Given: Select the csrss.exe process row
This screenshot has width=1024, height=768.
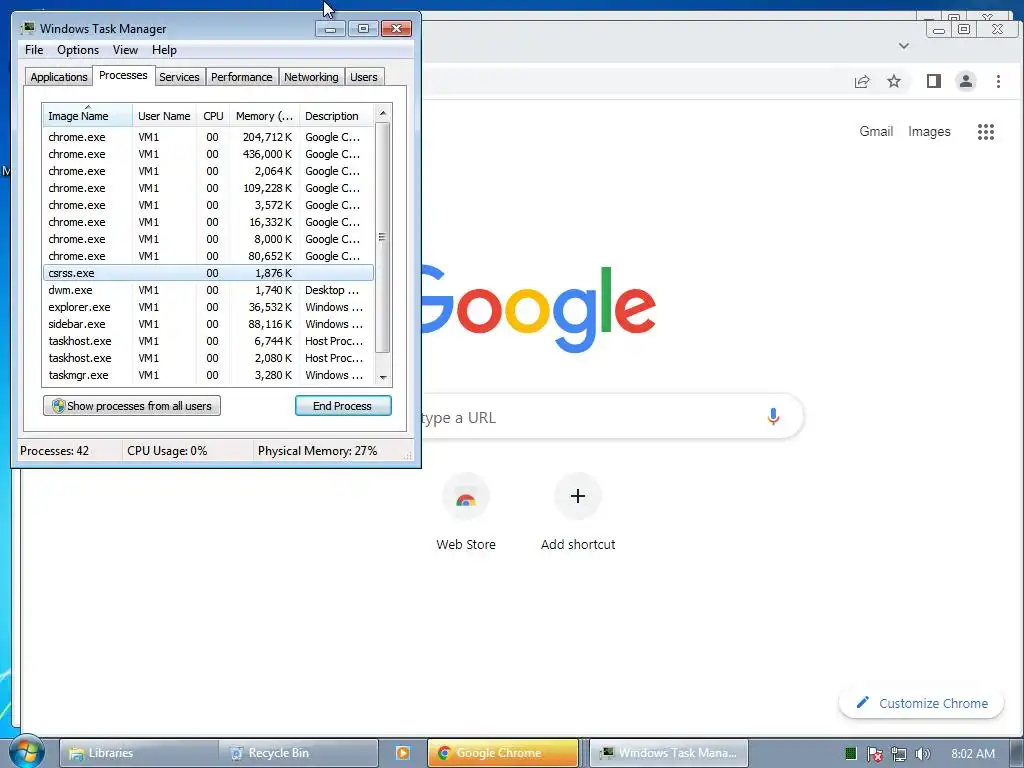Looking at the screenshot, I should [x=208, y=273].
